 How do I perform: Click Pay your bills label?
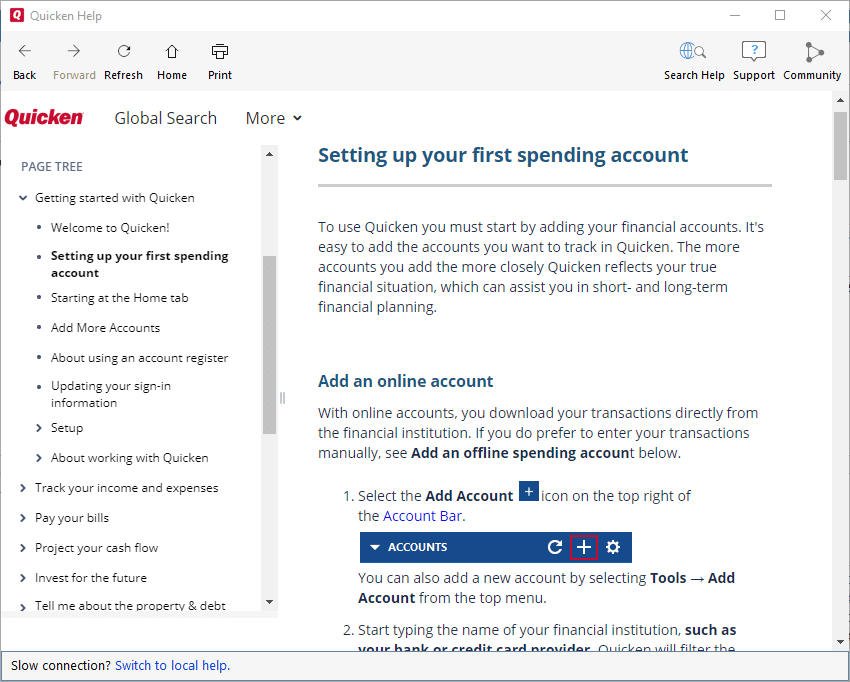tap(72, 518)
